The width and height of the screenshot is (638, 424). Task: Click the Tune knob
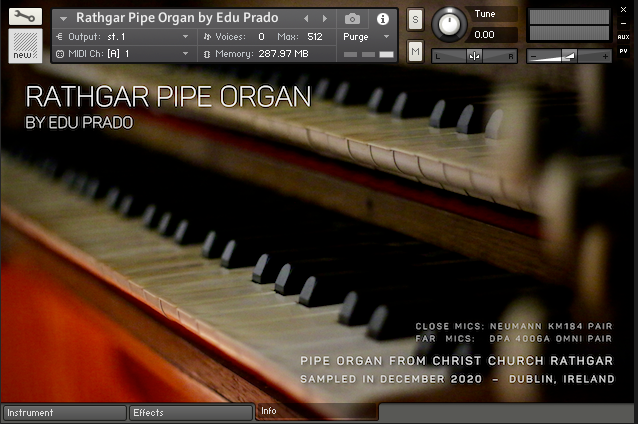click(x=450, y=24)
